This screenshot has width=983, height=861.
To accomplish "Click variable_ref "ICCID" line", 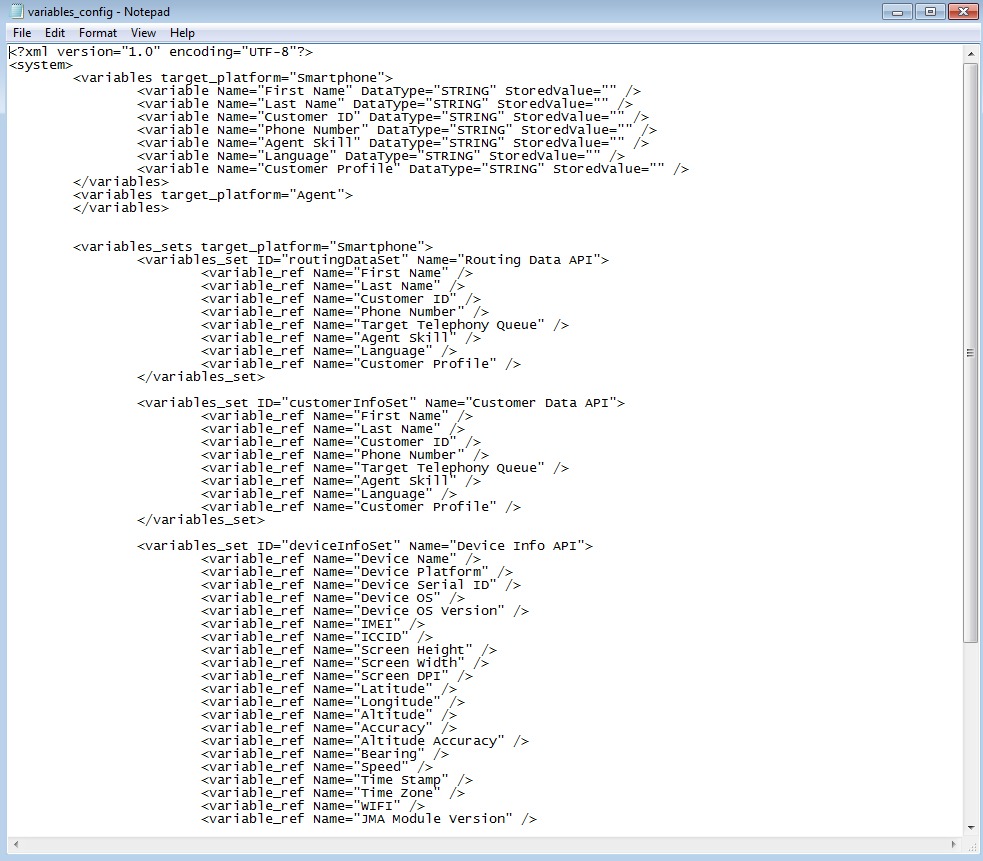I will click(x=317, y=637).
